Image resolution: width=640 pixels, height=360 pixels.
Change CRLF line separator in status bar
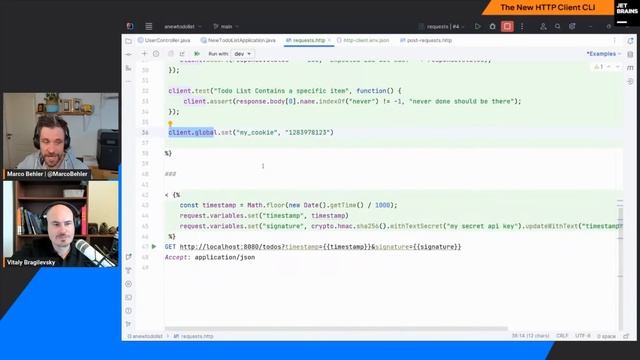562,336
